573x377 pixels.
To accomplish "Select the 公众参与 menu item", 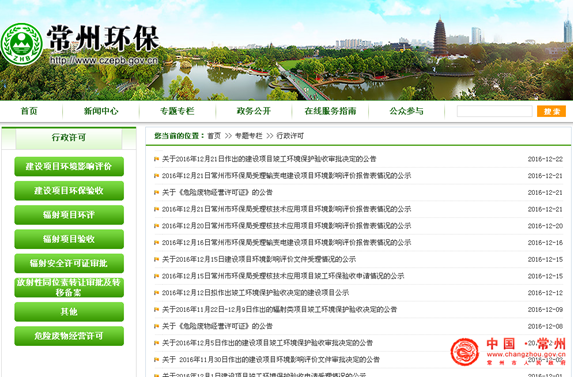I will tap(406, 111).
